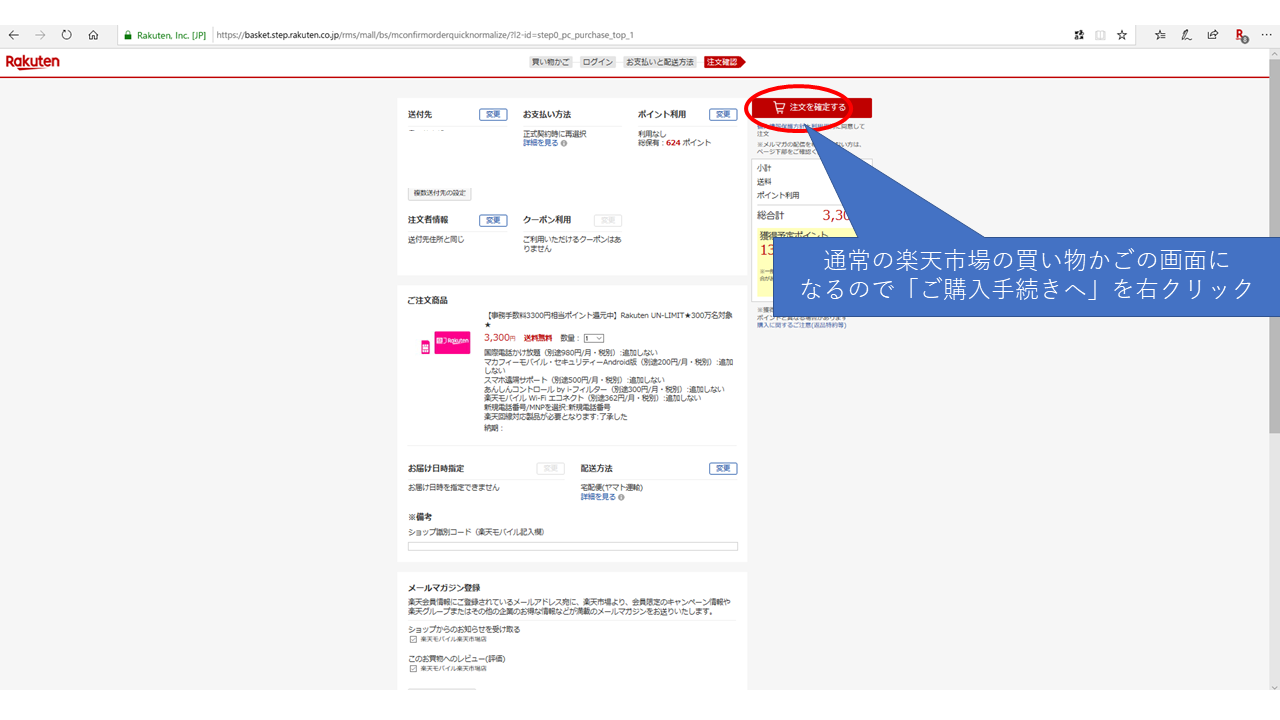Viewport: 1280px width, 720px height.
Task: Go to the 買い物かご step
Action: (551, 62)
